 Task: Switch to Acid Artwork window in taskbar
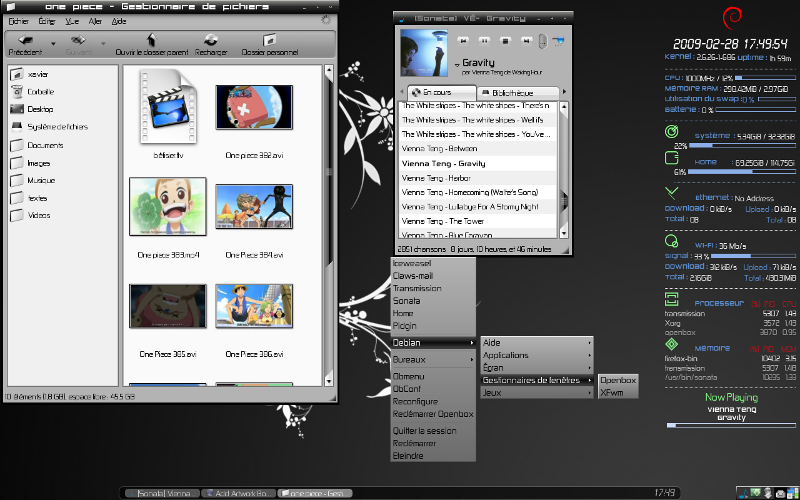click(x=238, y=493)
